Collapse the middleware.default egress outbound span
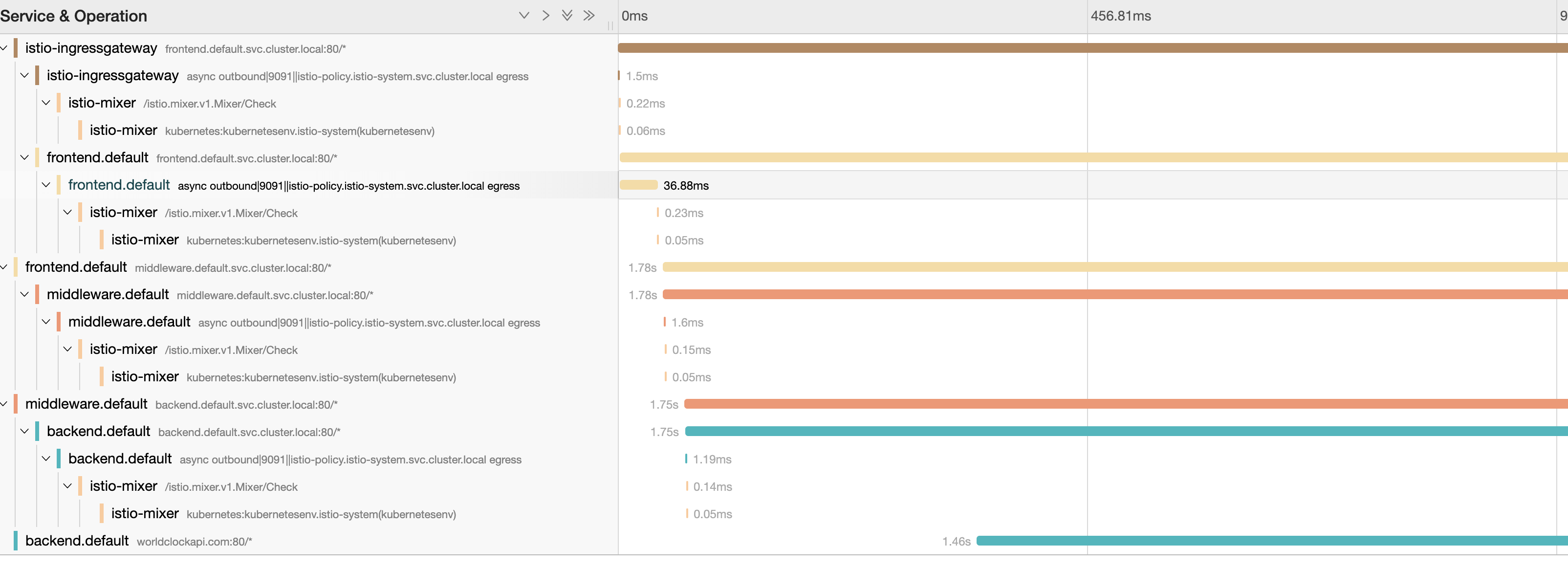Image resolution: width=1568 pixels, height=569 pixels. [x=46, y=321]
